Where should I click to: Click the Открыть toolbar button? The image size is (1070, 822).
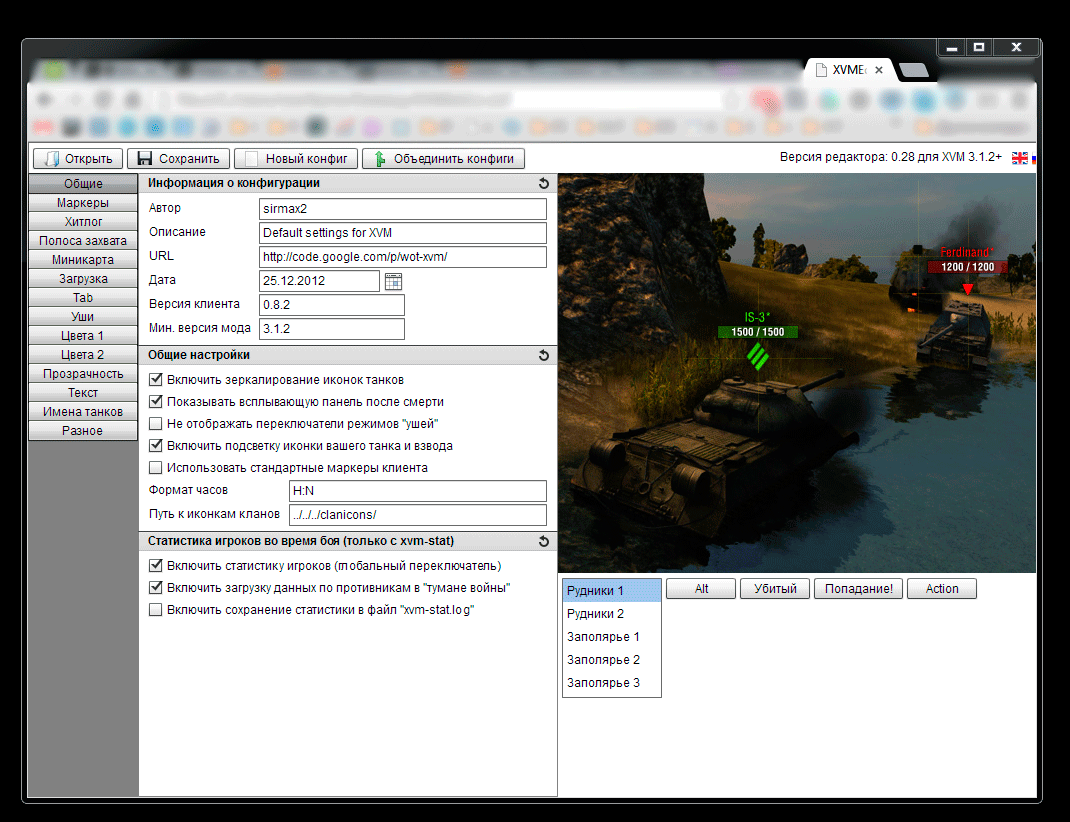point(78,158)
